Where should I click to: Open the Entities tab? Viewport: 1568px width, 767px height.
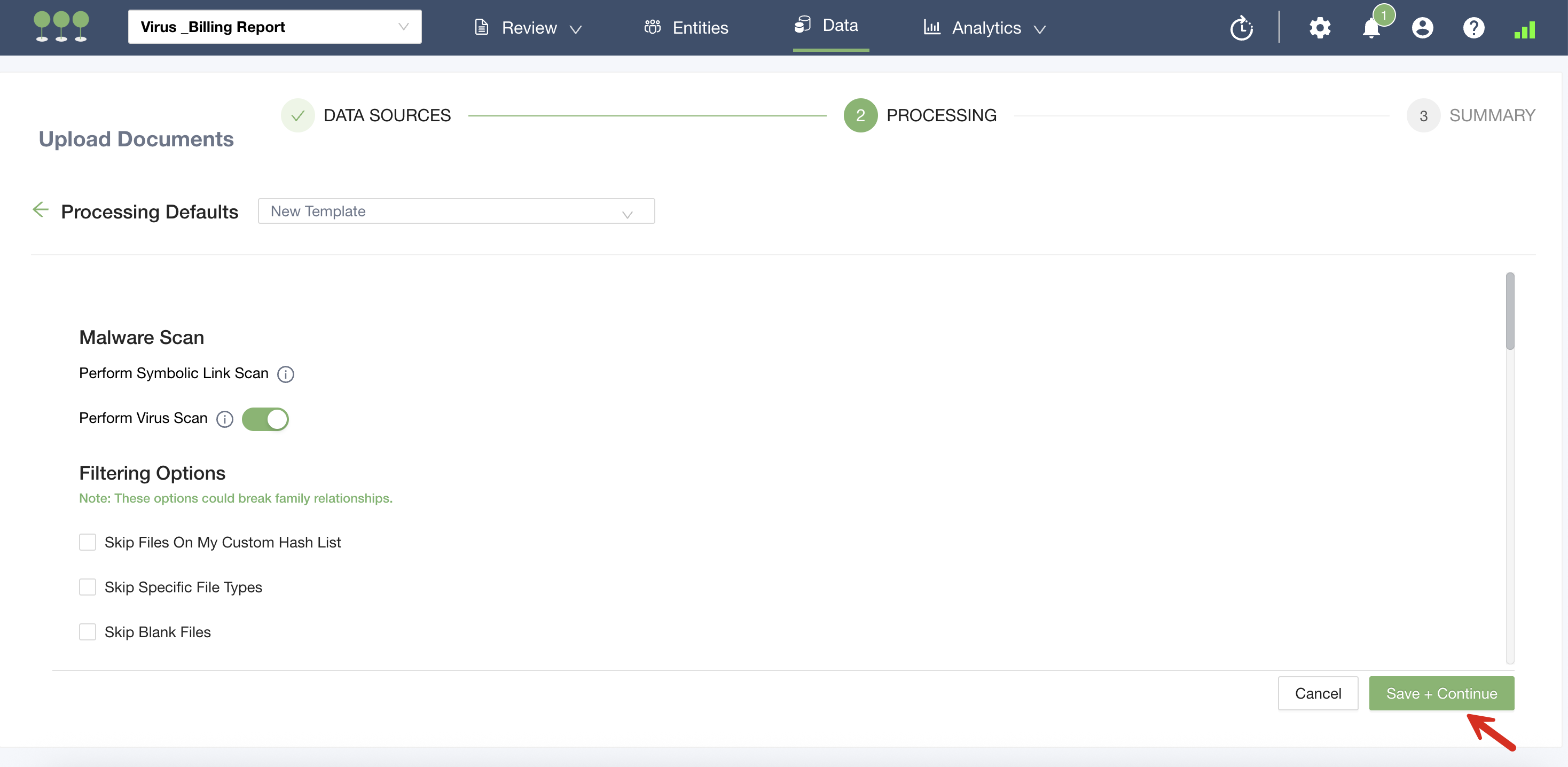pos(687,28)
